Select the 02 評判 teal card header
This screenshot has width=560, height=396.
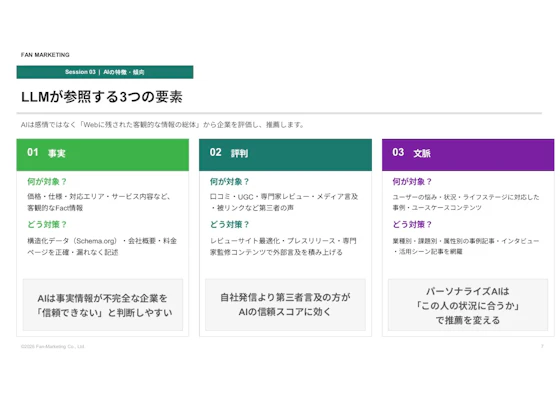(285, 155)
